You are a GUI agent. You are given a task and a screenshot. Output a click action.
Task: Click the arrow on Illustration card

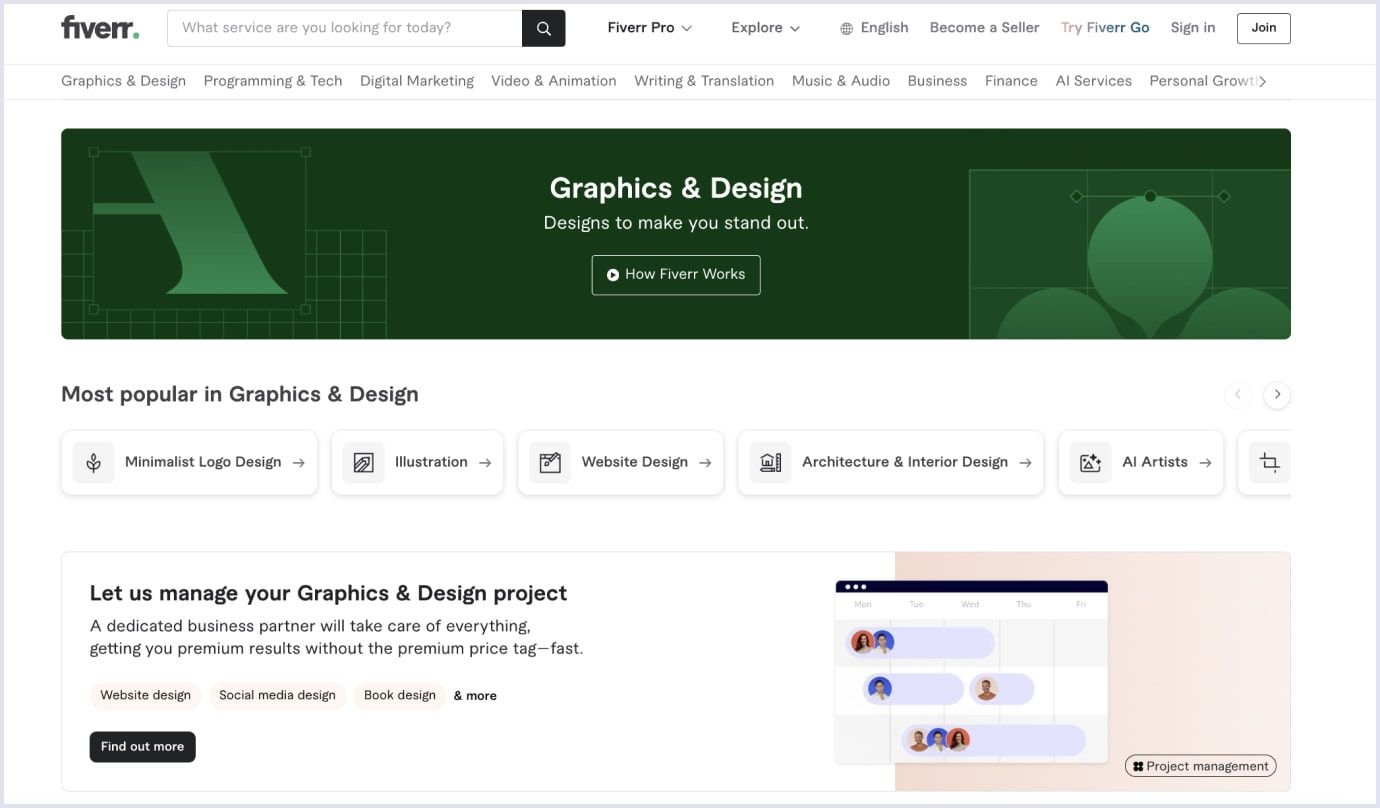pyautogui.click(x=485, y=463)
